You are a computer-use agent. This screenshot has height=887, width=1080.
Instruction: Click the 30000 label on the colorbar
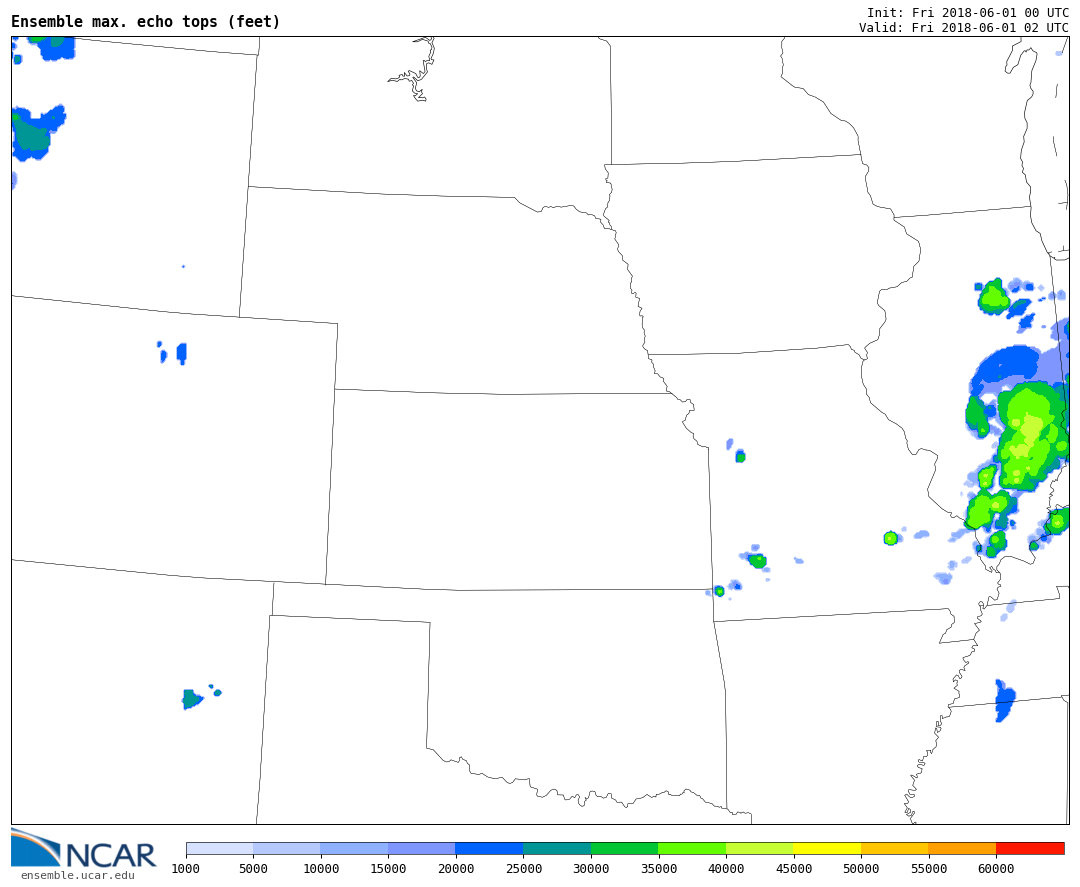click(591, 869)
